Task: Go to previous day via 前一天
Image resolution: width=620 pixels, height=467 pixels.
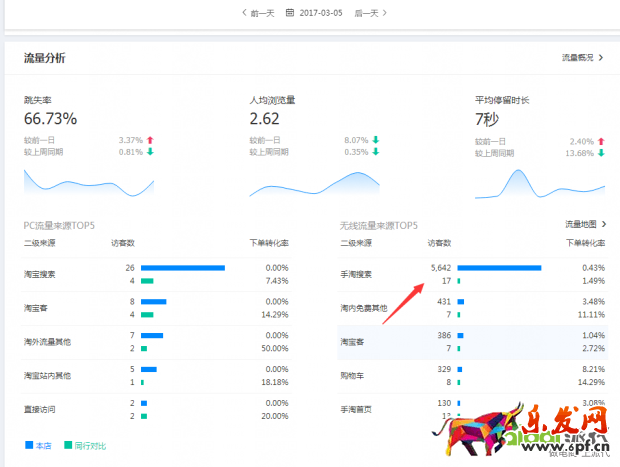Action: (x=262, y=13)
